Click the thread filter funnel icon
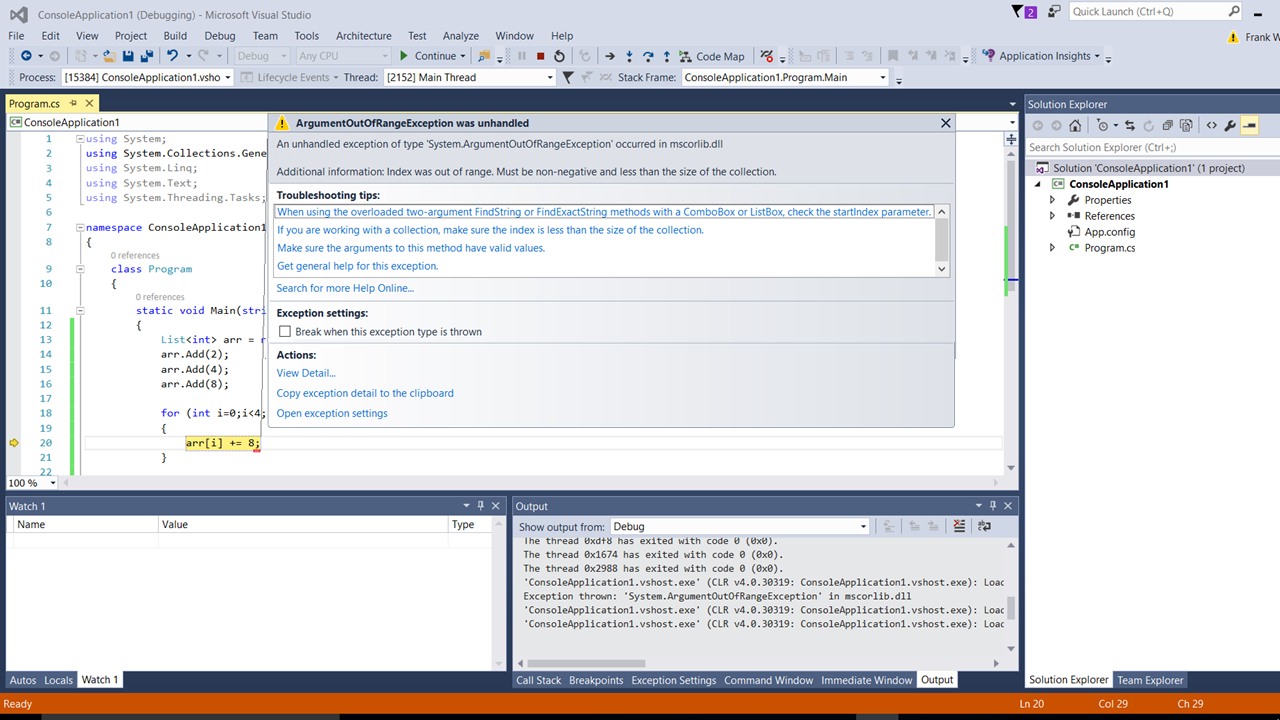Viewport: 1280px width, 720px height. click(568, 77)
